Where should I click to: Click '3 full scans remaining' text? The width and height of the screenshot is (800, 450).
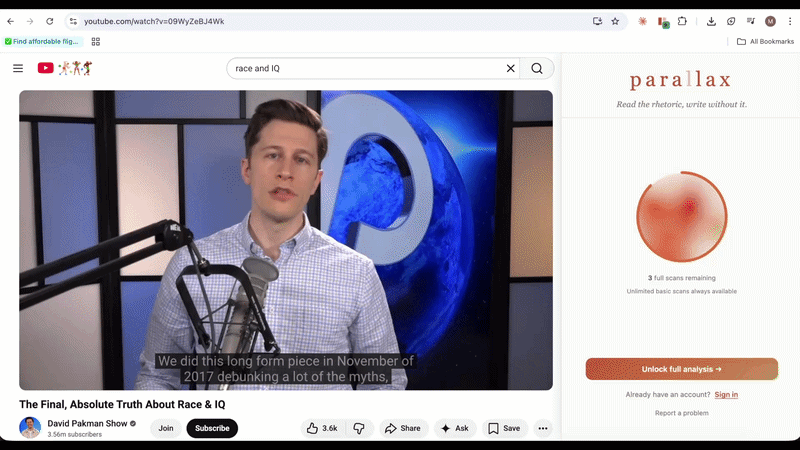coord(682,278)
